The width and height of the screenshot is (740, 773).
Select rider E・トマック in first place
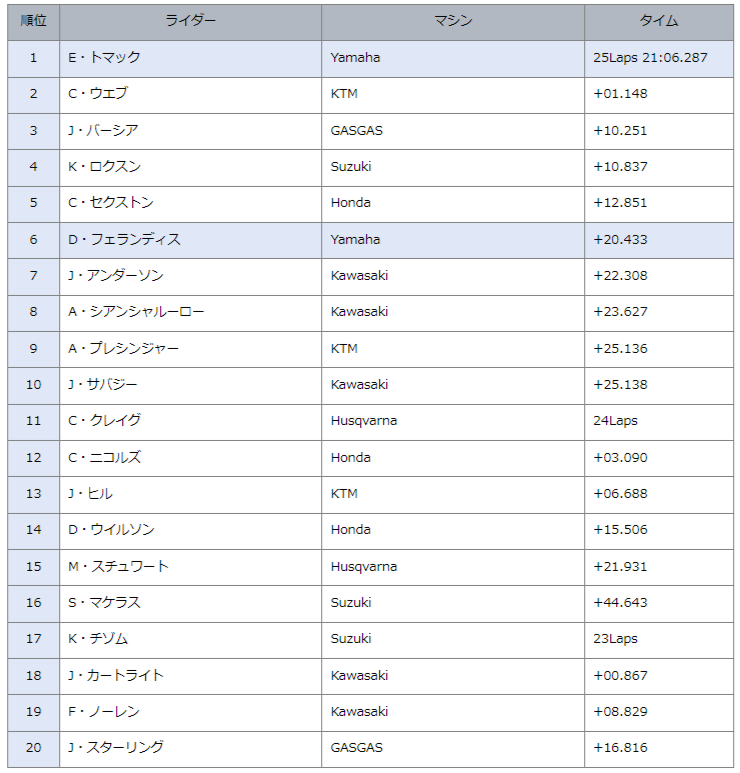(104, 58)
